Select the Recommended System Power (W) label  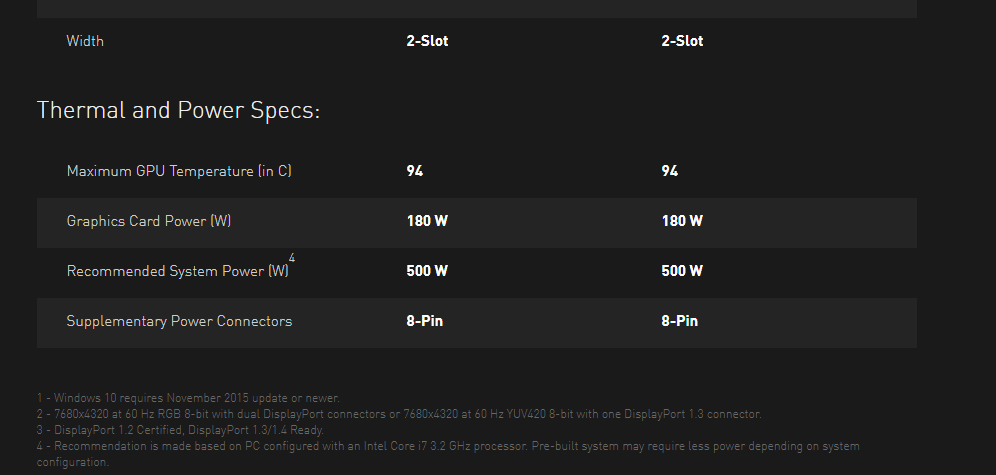(178, 271)
